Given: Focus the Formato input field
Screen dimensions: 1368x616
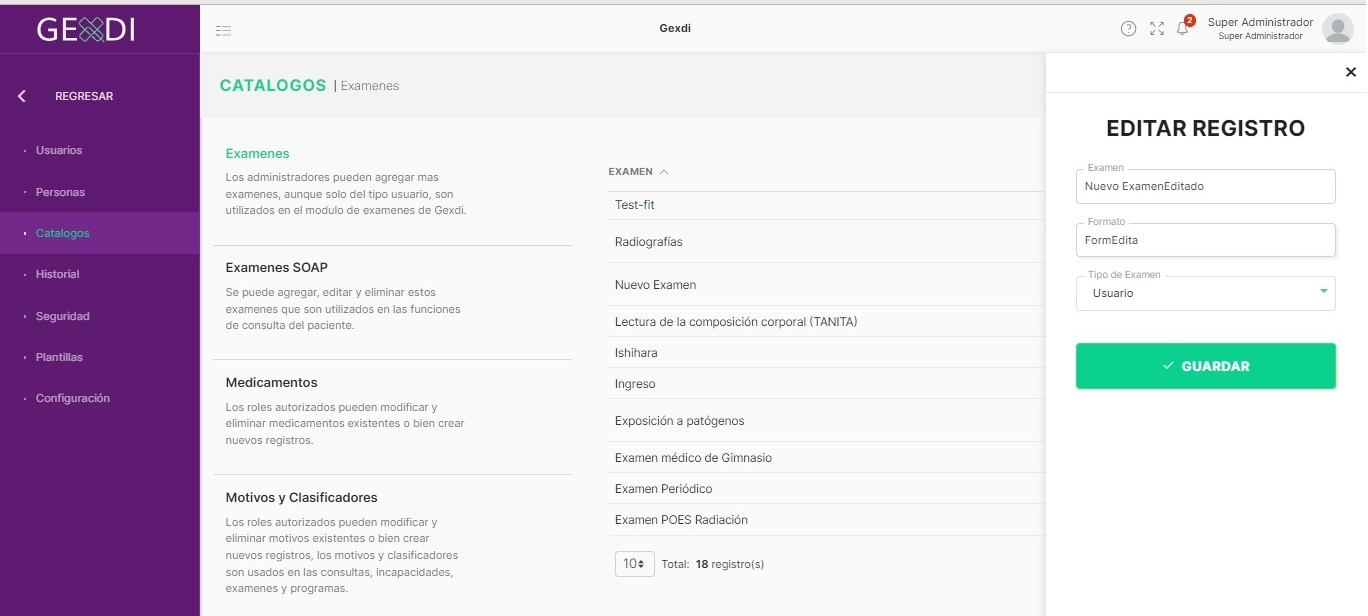Looking at the screenshot, I should pyautogui.click(x=1205, y=240).
